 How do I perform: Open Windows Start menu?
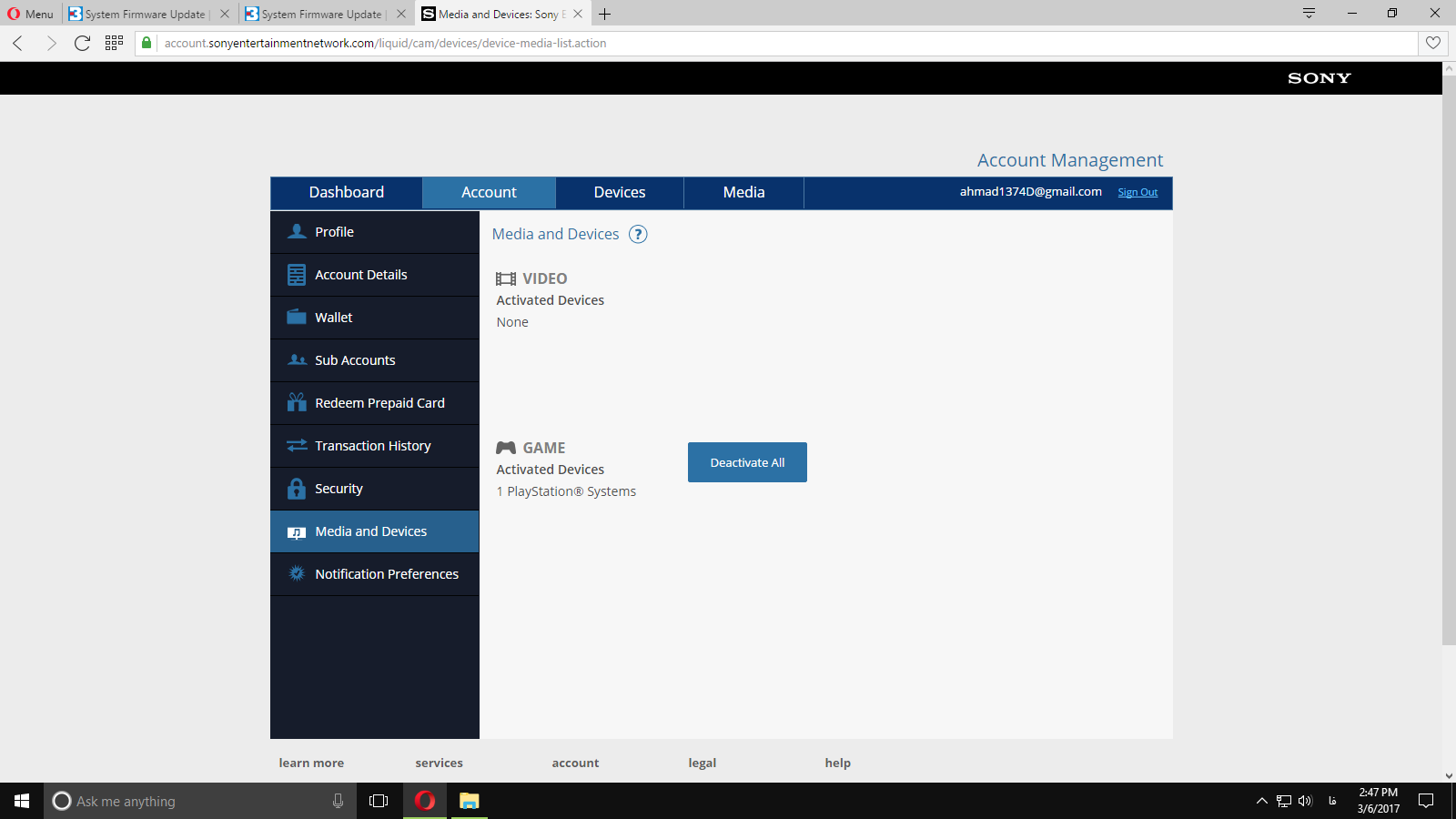(22, 801)
